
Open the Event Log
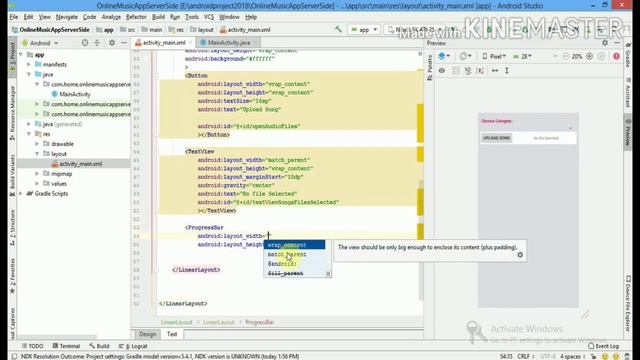point(603,346)
